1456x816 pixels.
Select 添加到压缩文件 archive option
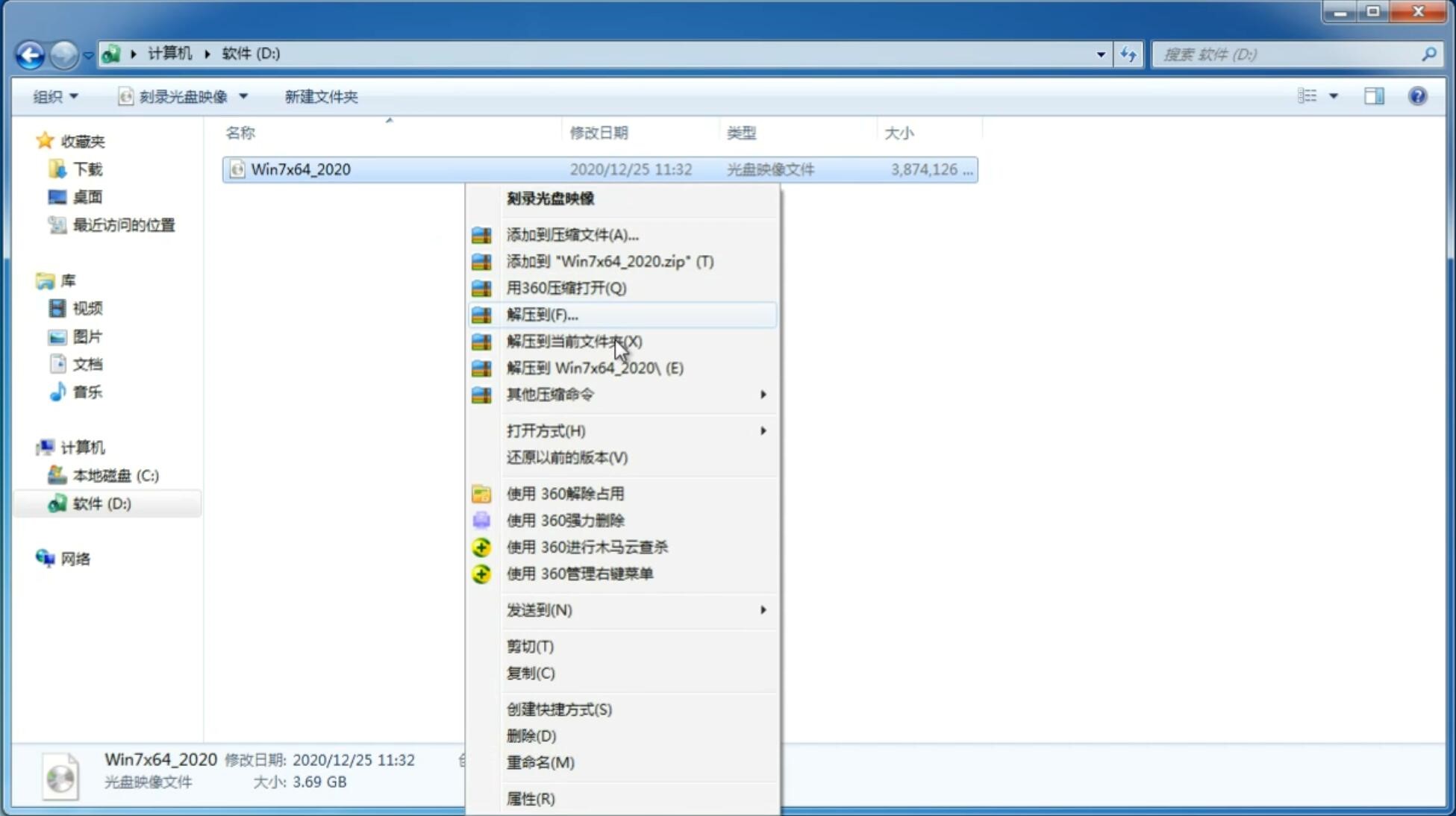tap(572, 234)
